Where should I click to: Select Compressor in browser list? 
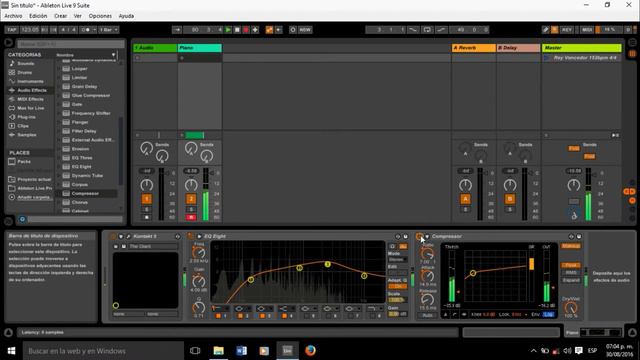point(85,193)
